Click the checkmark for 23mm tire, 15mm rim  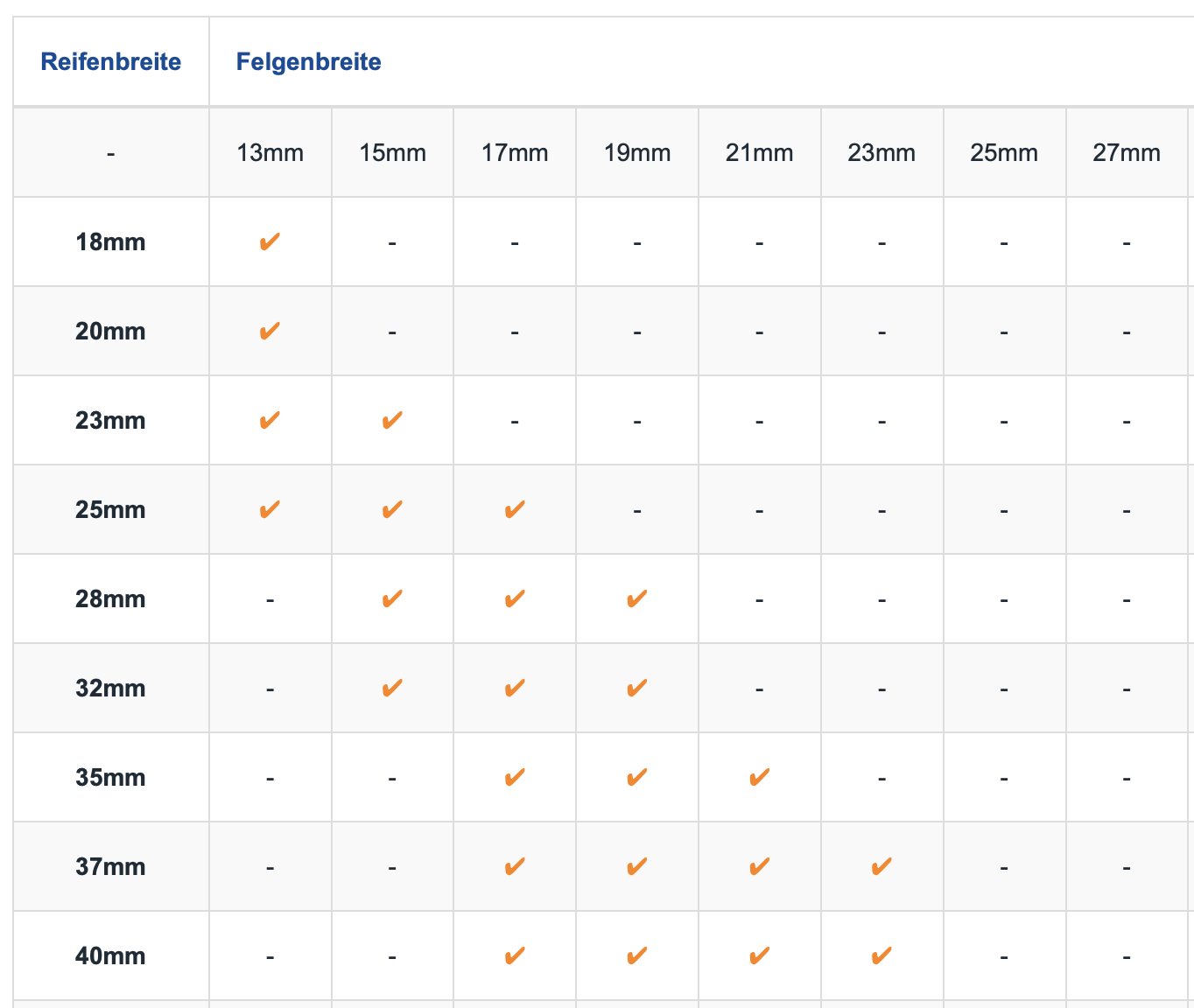point(392,421)
